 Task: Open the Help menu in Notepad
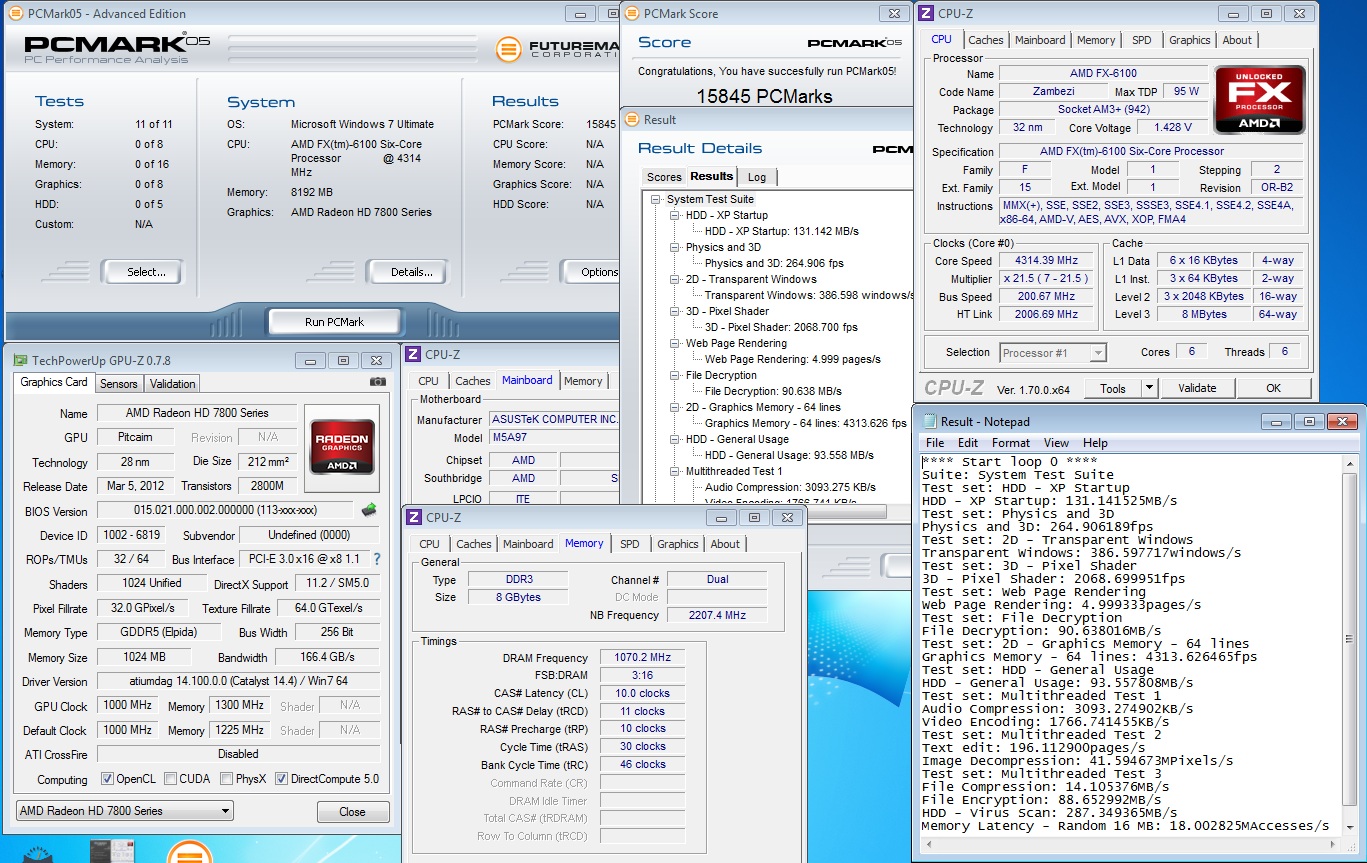tap(1095, 443)
